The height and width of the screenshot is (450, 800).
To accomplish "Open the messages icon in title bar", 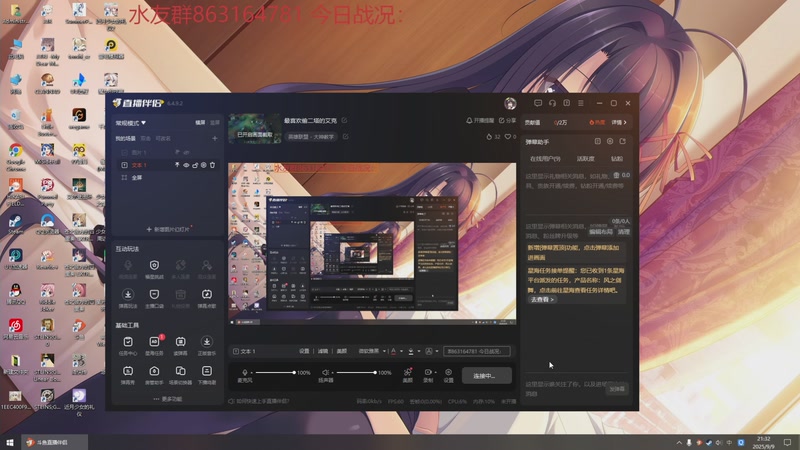I will 538,103.
